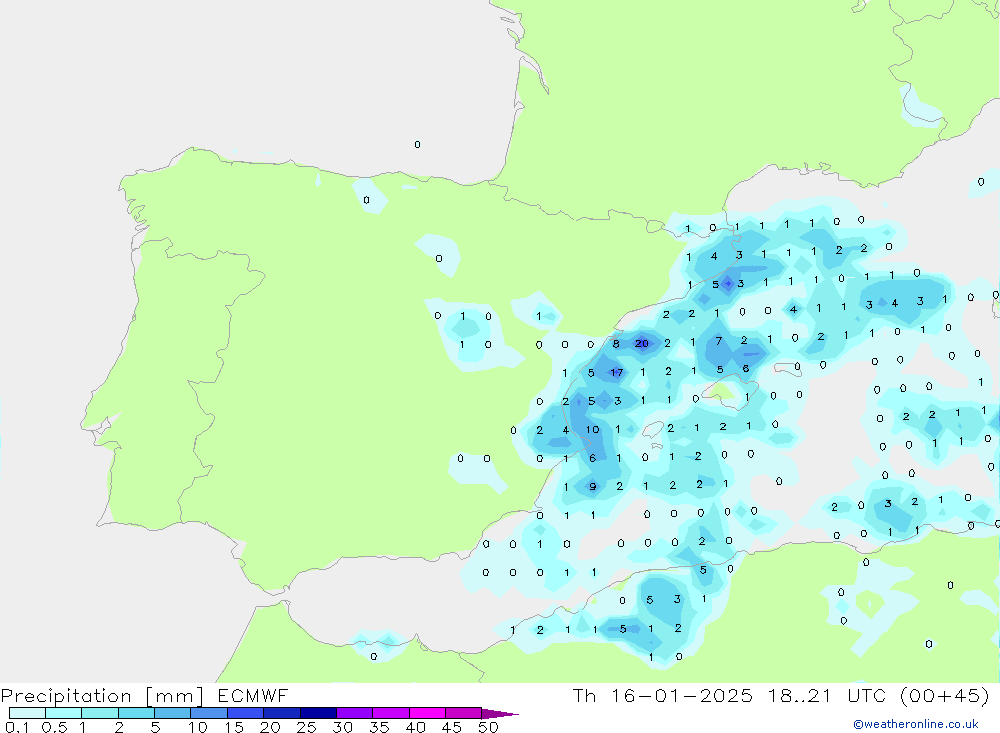
Task: Open the weatheronline.co.uk copyright link
Action: pos(916,724)
